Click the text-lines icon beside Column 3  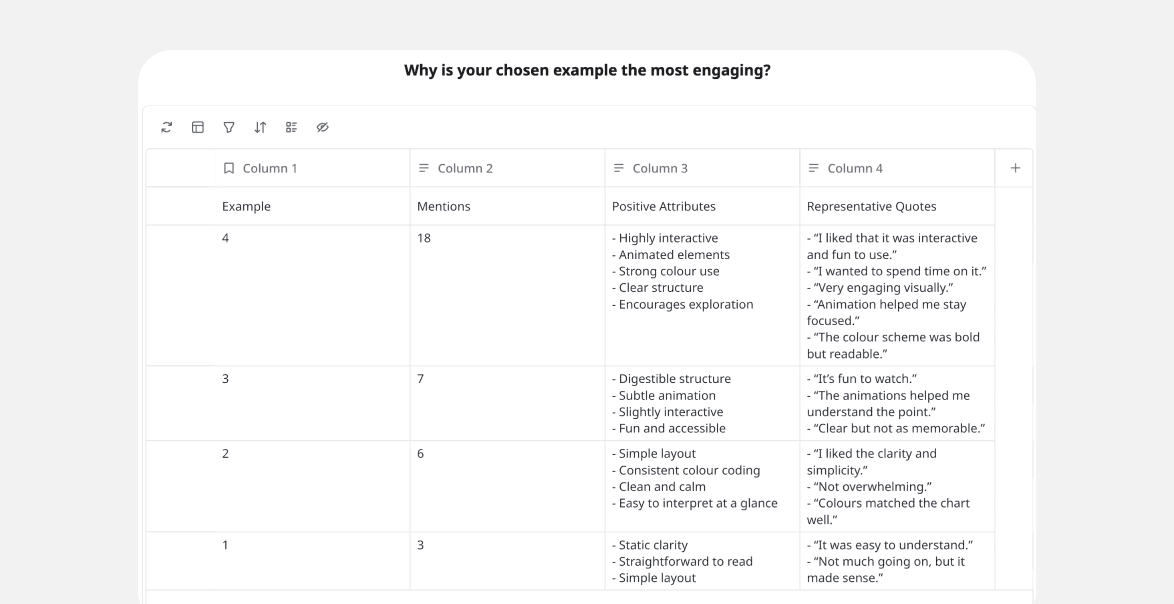point(619,168)
